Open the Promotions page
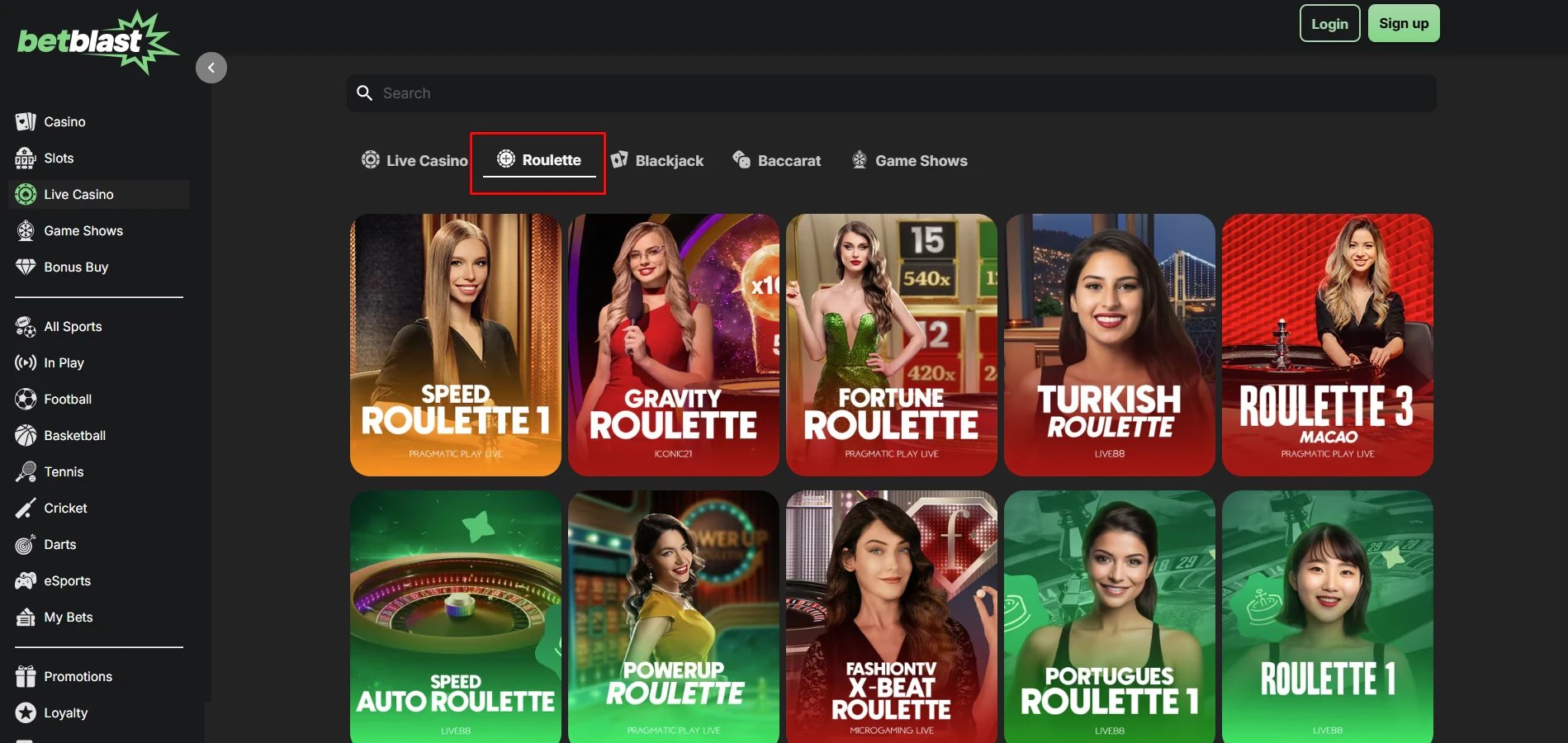1568x743 pixels. pyautogui.click(x=99, y=676)
